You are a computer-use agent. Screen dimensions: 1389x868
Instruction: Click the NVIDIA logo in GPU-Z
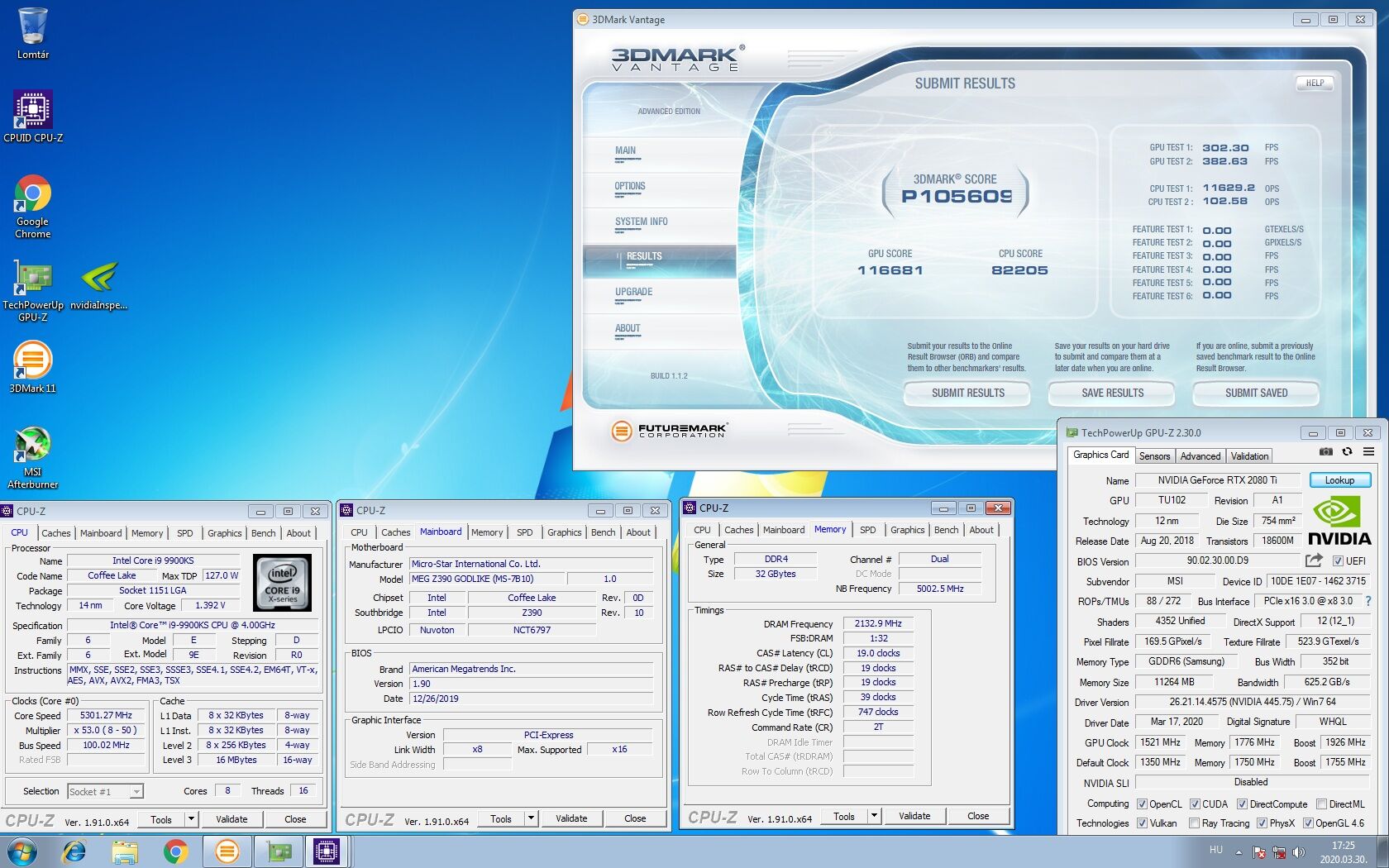pos(1339,522)
